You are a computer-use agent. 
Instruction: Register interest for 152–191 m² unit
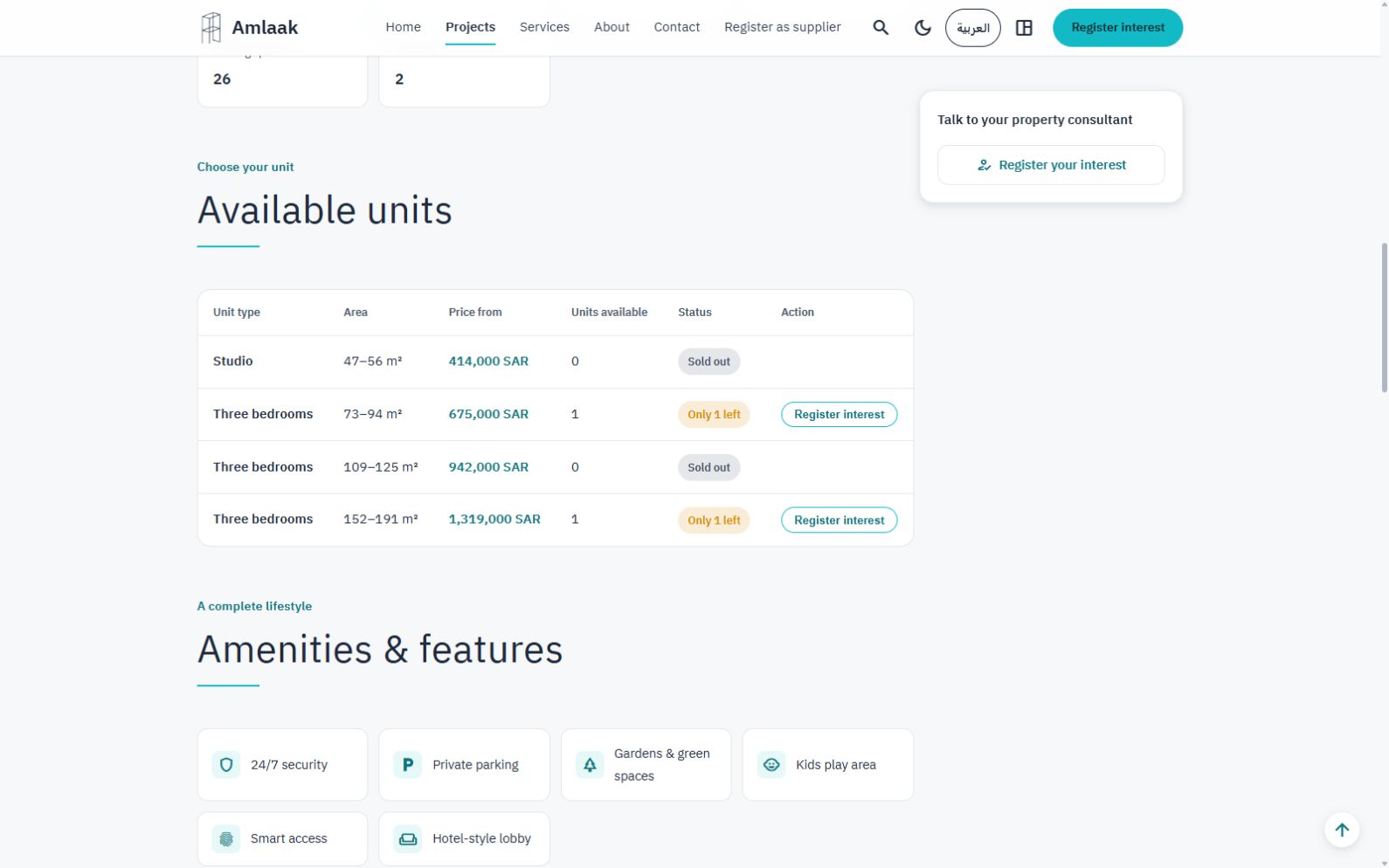coord(839,520)
